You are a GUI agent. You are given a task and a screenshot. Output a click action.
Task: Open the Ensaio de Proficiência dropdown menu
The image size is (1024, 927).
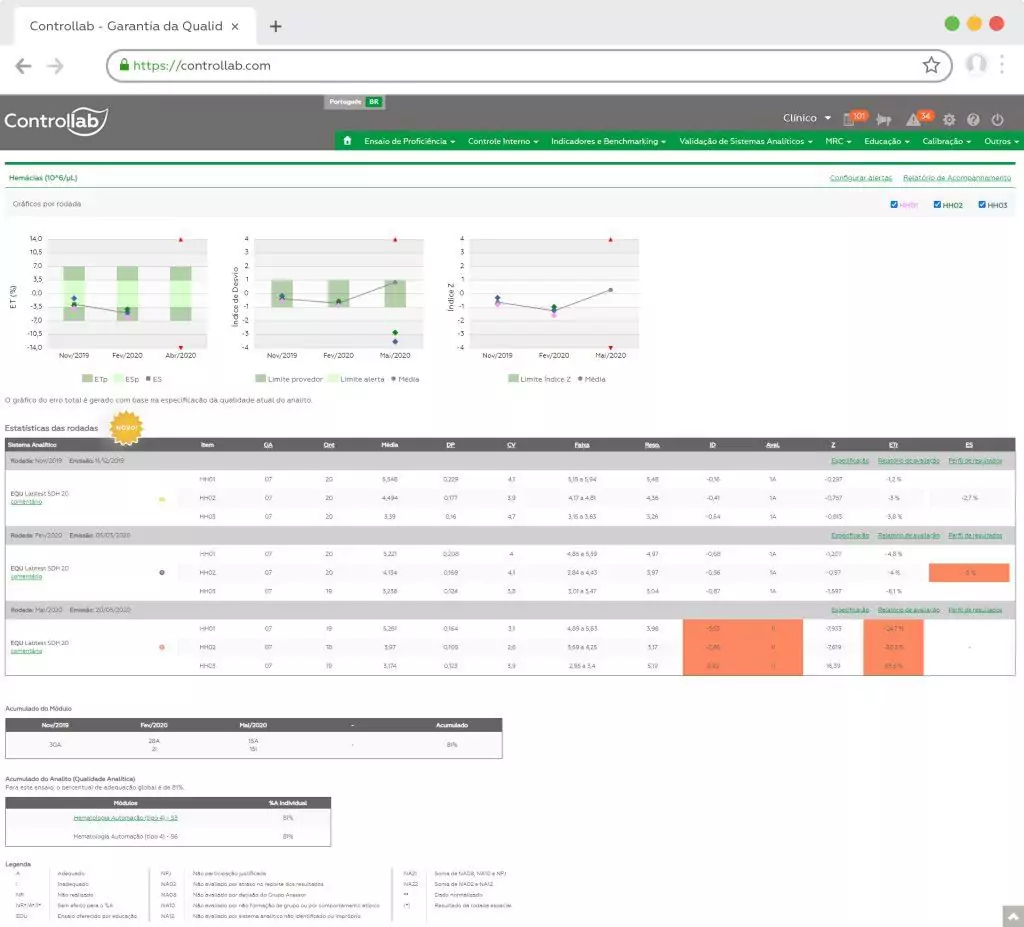410,141
